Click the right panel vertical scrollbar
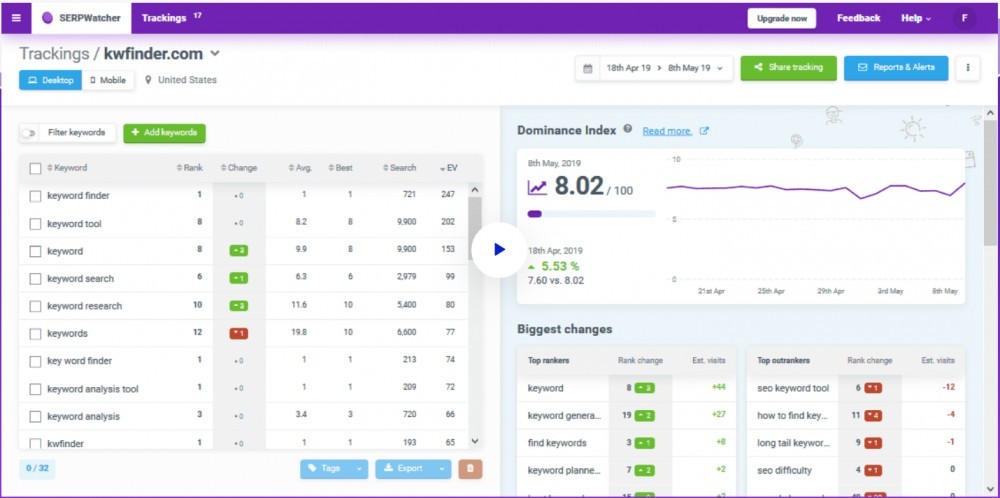 point(990,182)
